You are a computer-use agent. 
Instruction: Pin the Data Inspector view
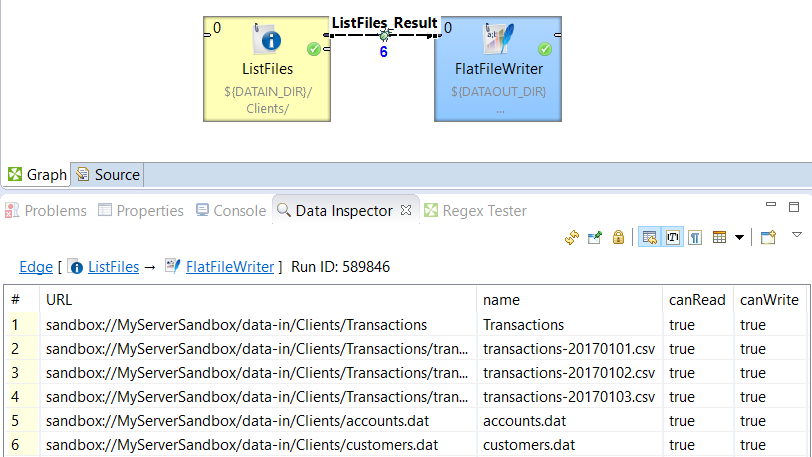pyautogui.click(x=595, y=237)
